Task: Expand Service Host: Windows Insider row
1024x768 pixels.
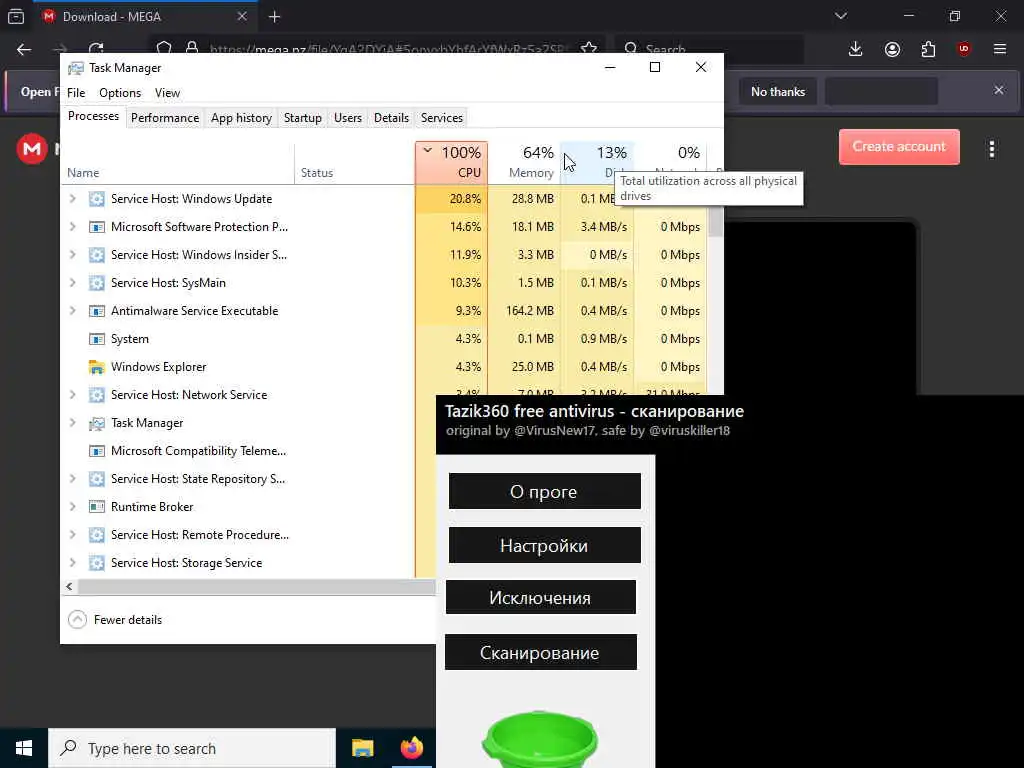Action: point(72,255)
